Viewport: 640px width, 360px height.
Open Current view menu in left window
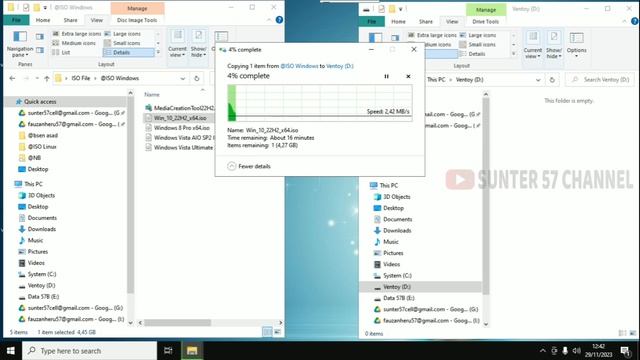pyautogui.click(x=177, y=44)
